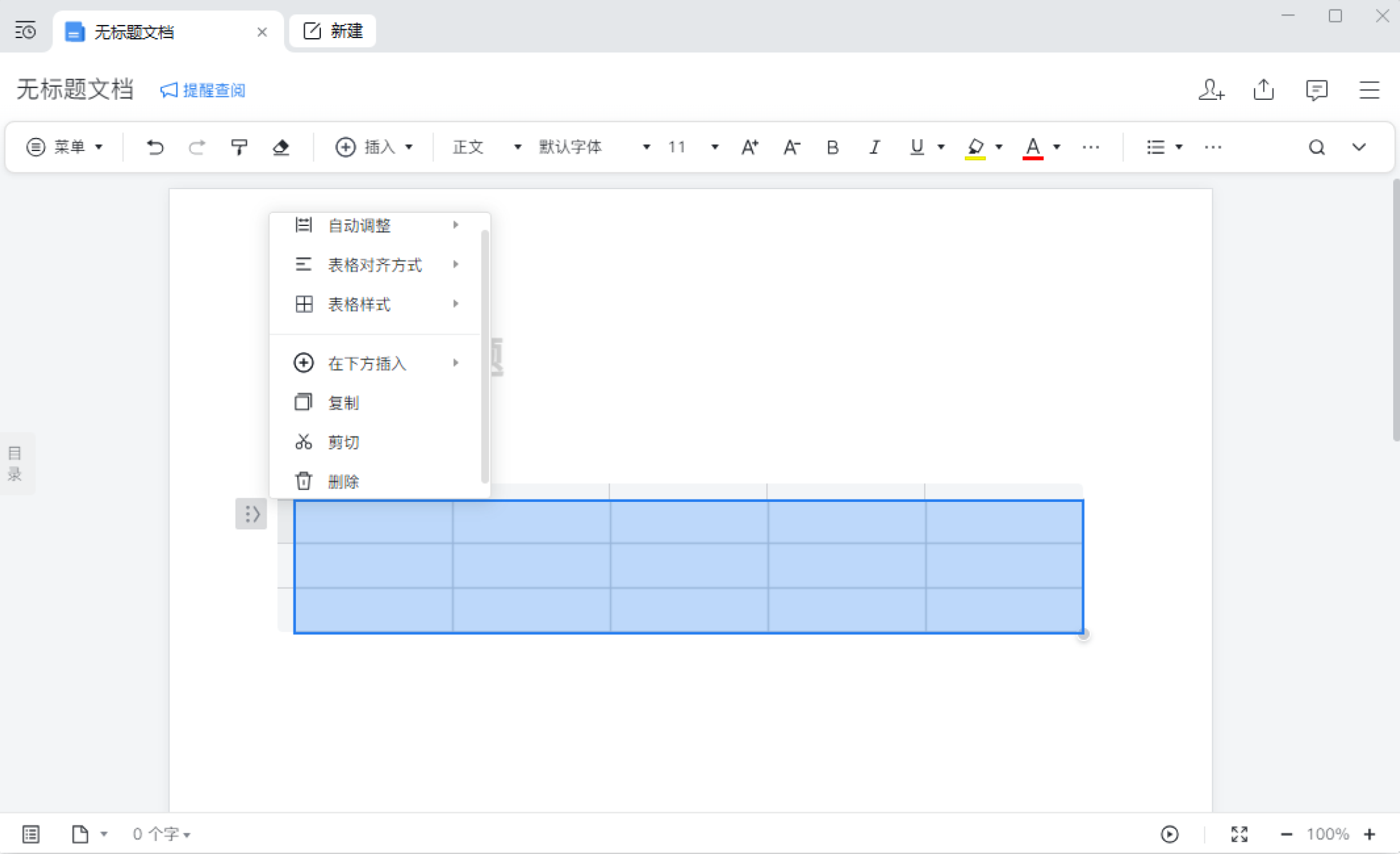Toggle bold formatting
Image resolution: width=1400 pixels, height=854 pixels.
tap(832, 147)
